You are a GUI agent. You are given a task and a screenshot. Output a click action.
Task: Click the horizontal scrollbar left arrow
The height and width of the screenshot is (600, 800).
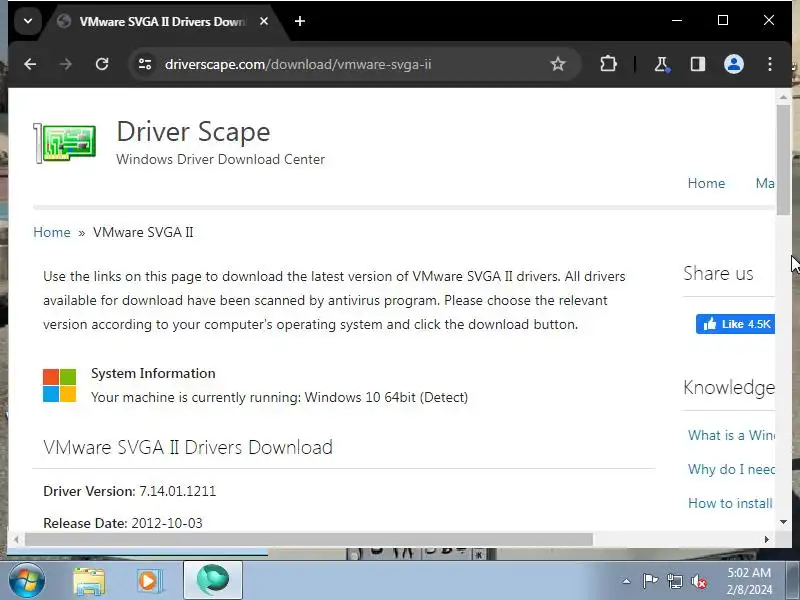pyautogui.click(x=16, y=539)
